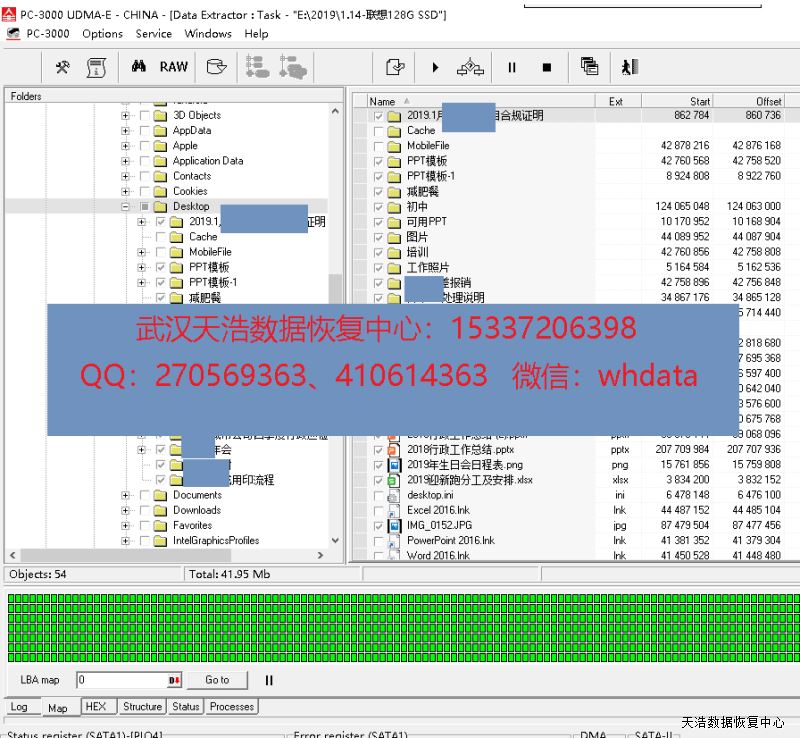Sort the file list by Offset column
The height and width of the screenshot is (738, 800).
(x=768, y=101)
